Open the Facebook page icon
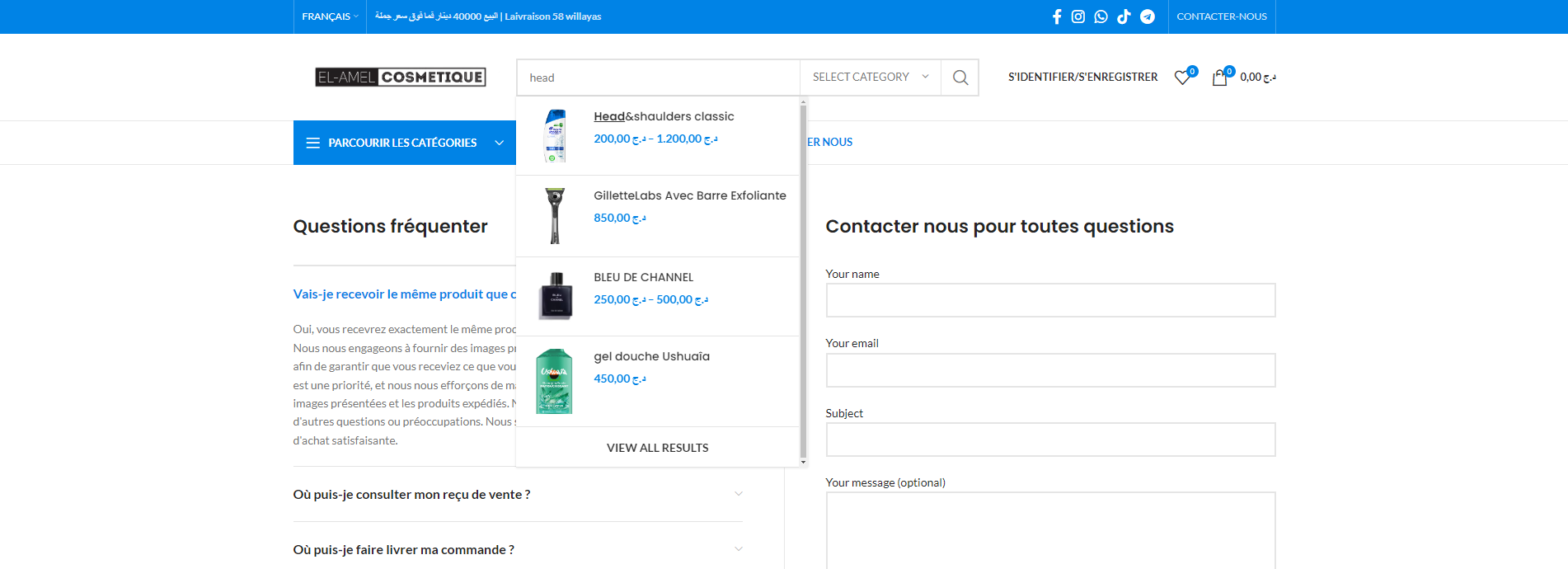The height and width of the screenshot is (569, 1568). click(x=1057, y=16)
